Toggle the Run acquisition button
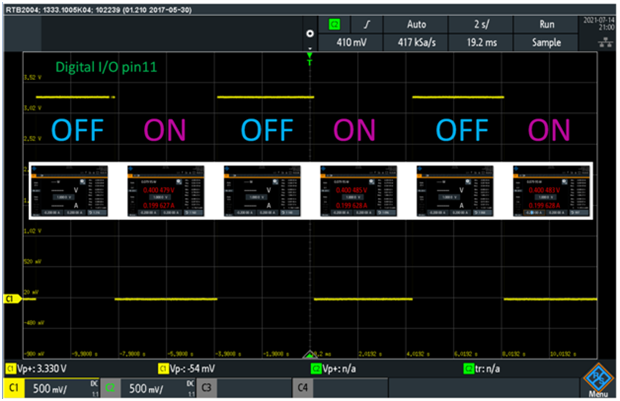 click(546, 25)
